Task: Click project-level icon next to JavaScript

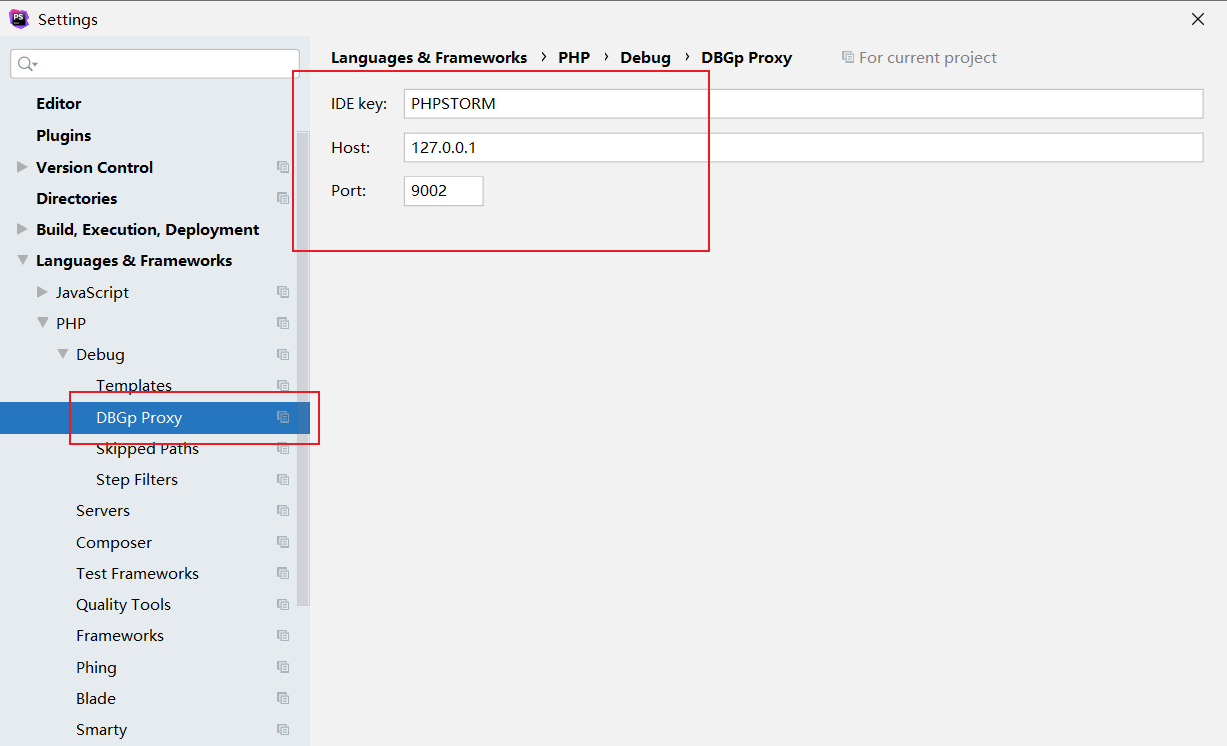Action: (x=283, y=292)
